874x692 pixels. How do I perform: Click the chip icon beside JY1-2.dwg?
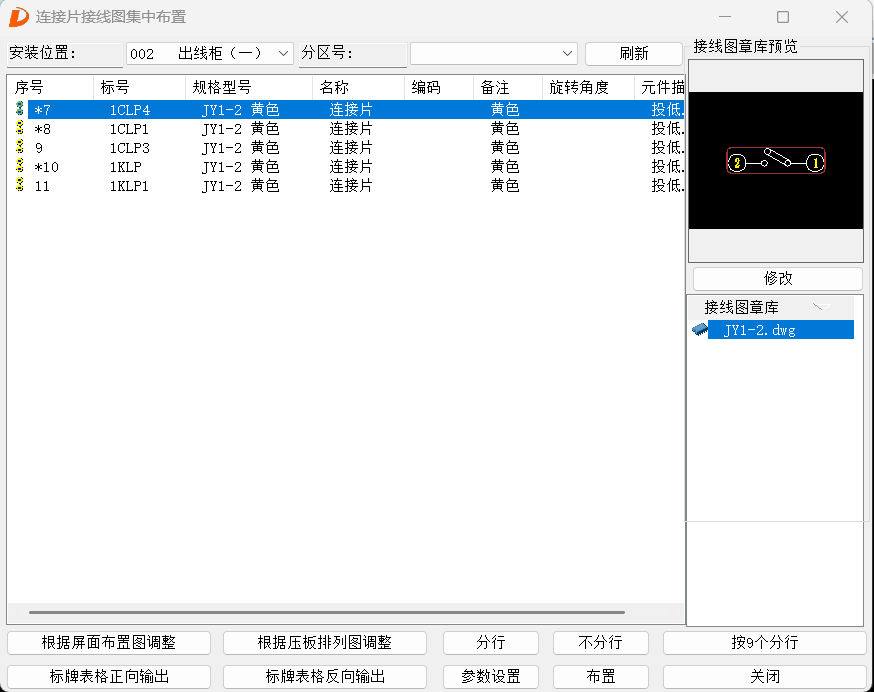point(700,330)
